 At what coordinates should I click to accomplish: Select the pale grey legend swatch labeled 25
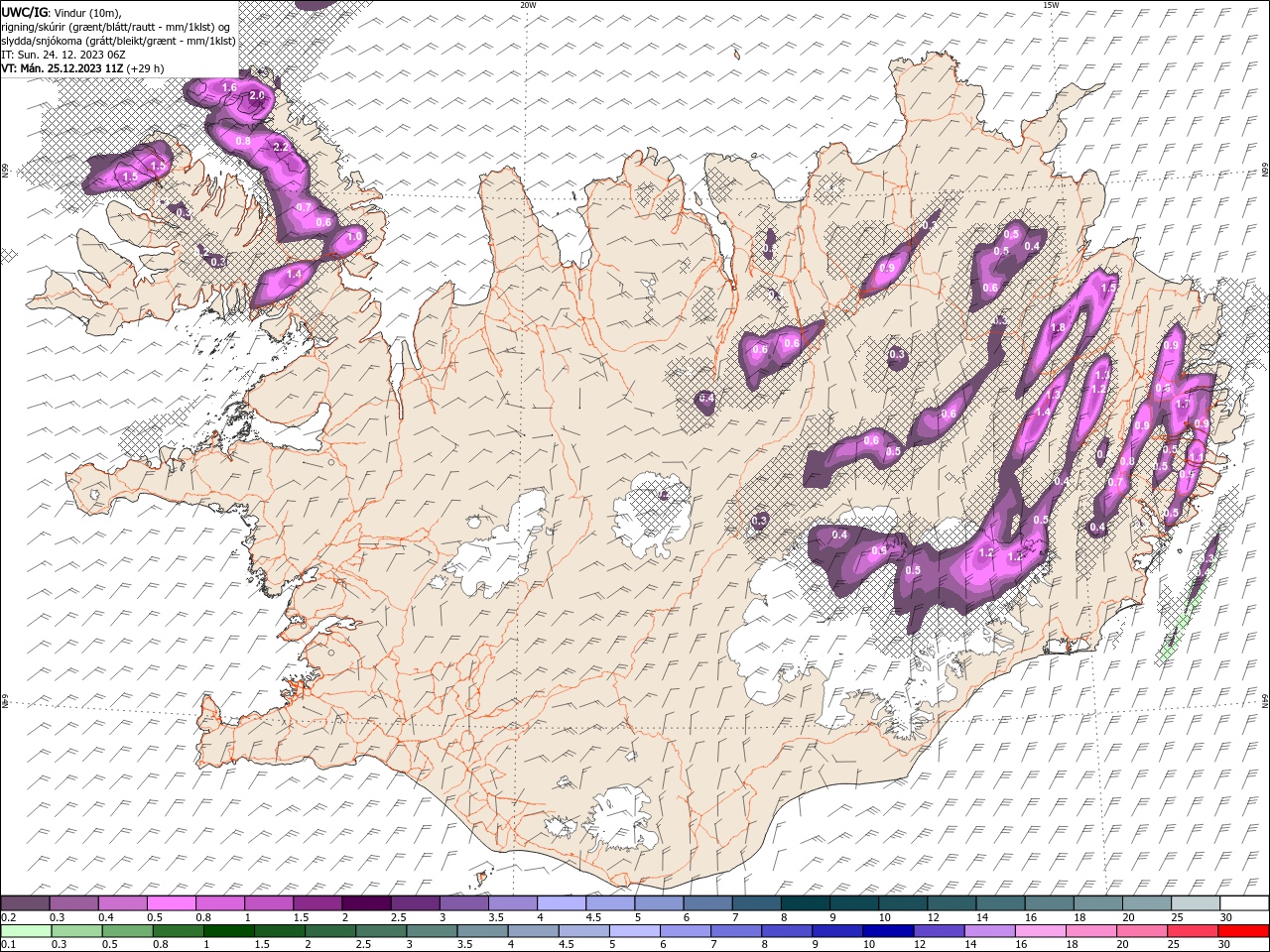click(x=1195, y=903)
